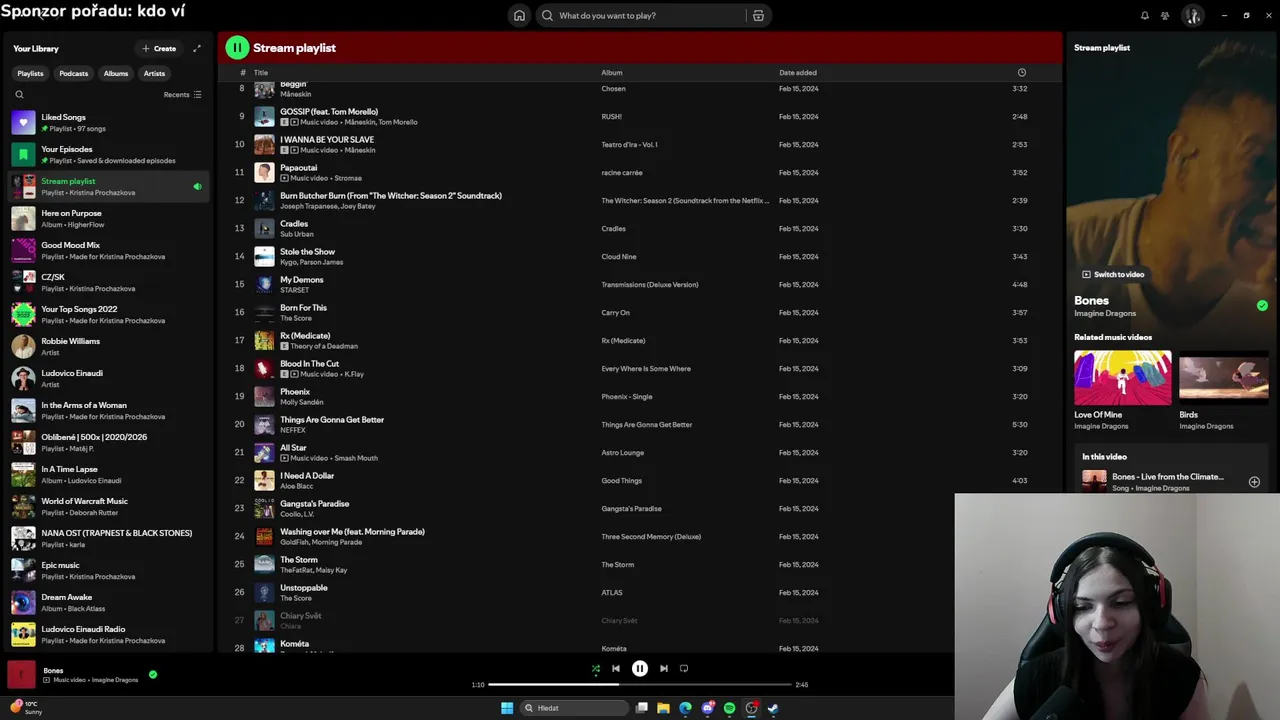
Task: Filter library by Albums
Action: (116, 73)
